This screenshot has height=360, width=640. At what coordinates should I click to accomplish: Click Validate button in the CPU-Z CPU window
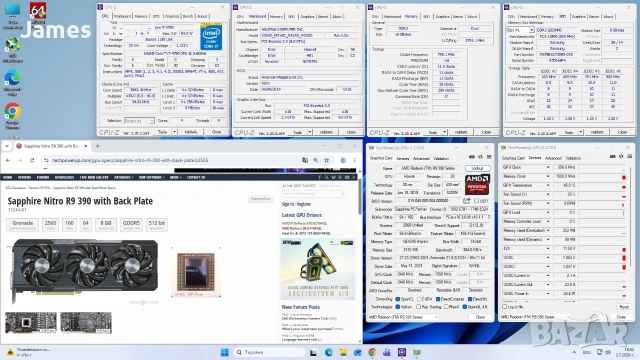coord(190,132)
